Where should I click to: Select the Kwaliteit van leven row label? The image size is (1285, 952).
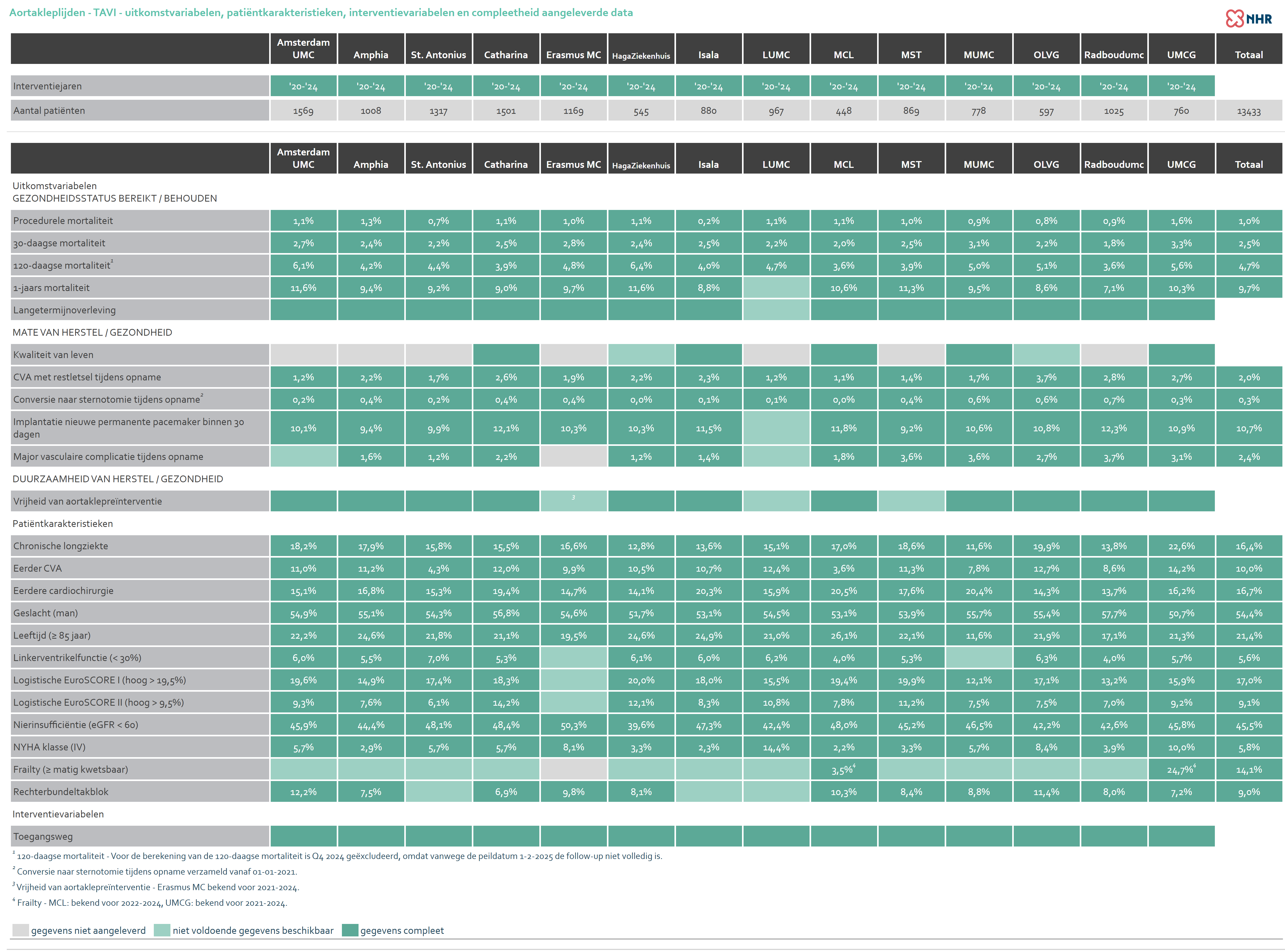click(54, 355)
